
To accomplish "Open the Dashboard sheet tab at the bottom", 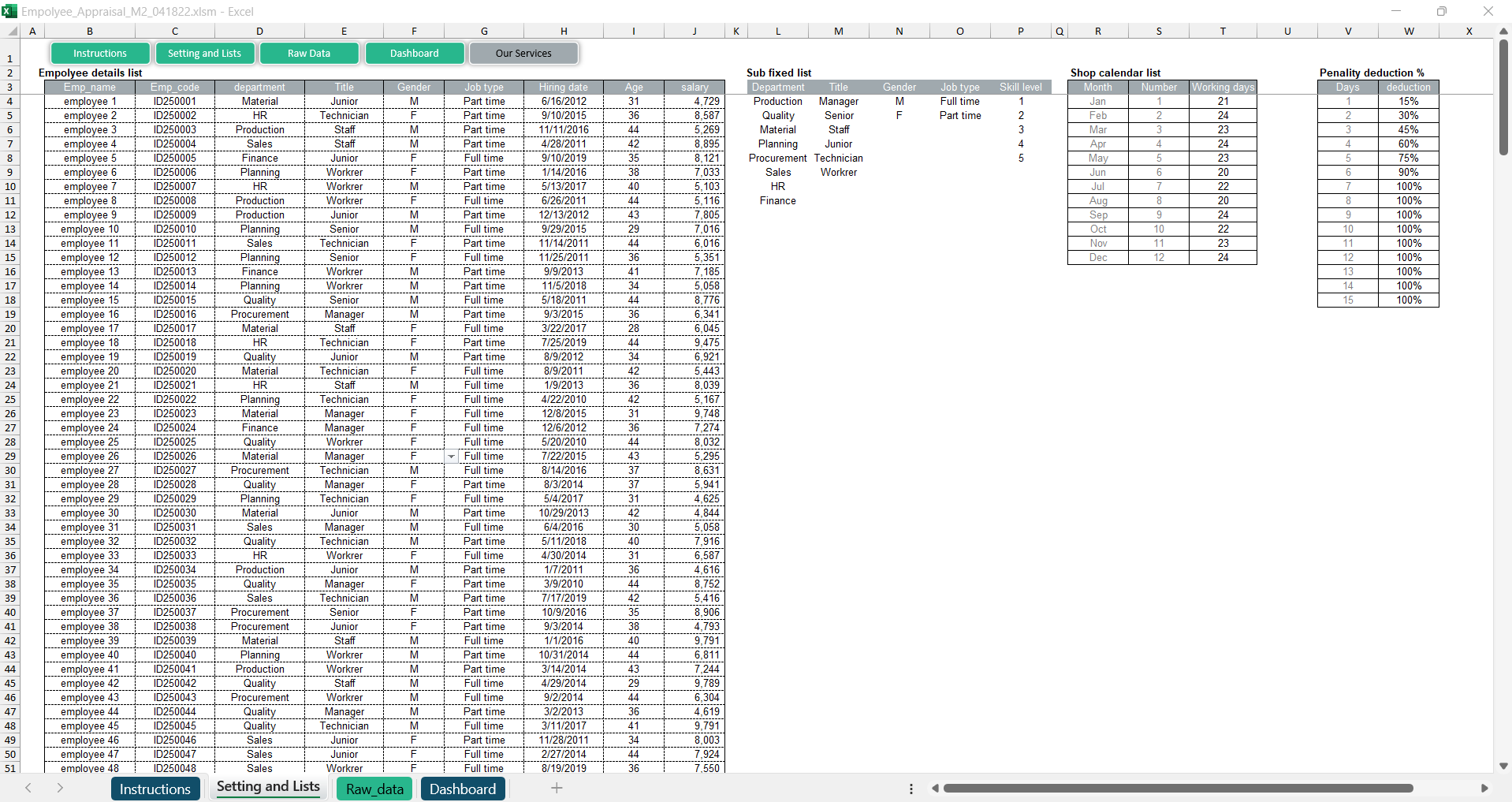I will [x=463, y=789].
